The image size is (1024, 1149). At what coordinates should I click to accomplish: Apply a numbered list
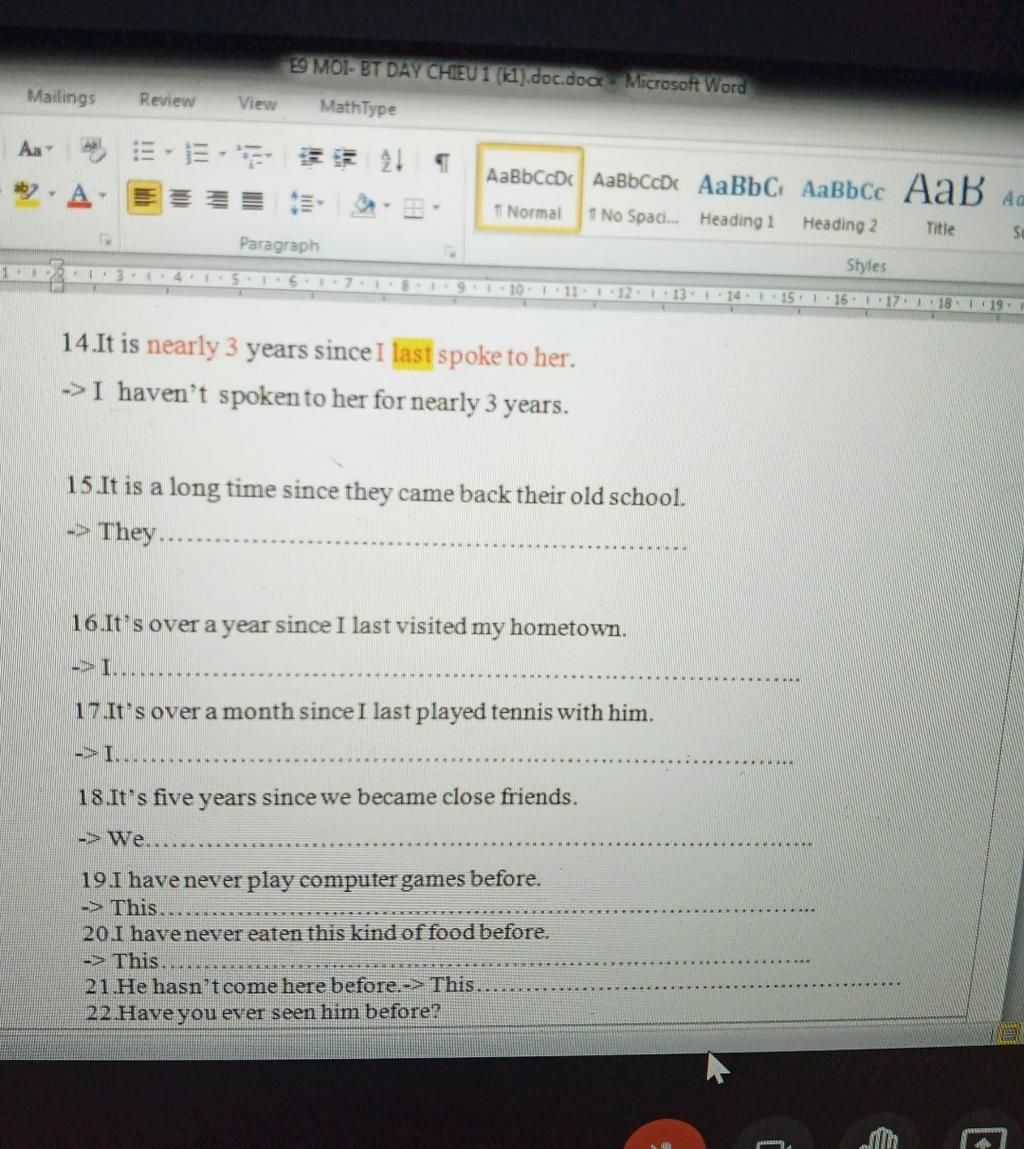click(196, 153)
